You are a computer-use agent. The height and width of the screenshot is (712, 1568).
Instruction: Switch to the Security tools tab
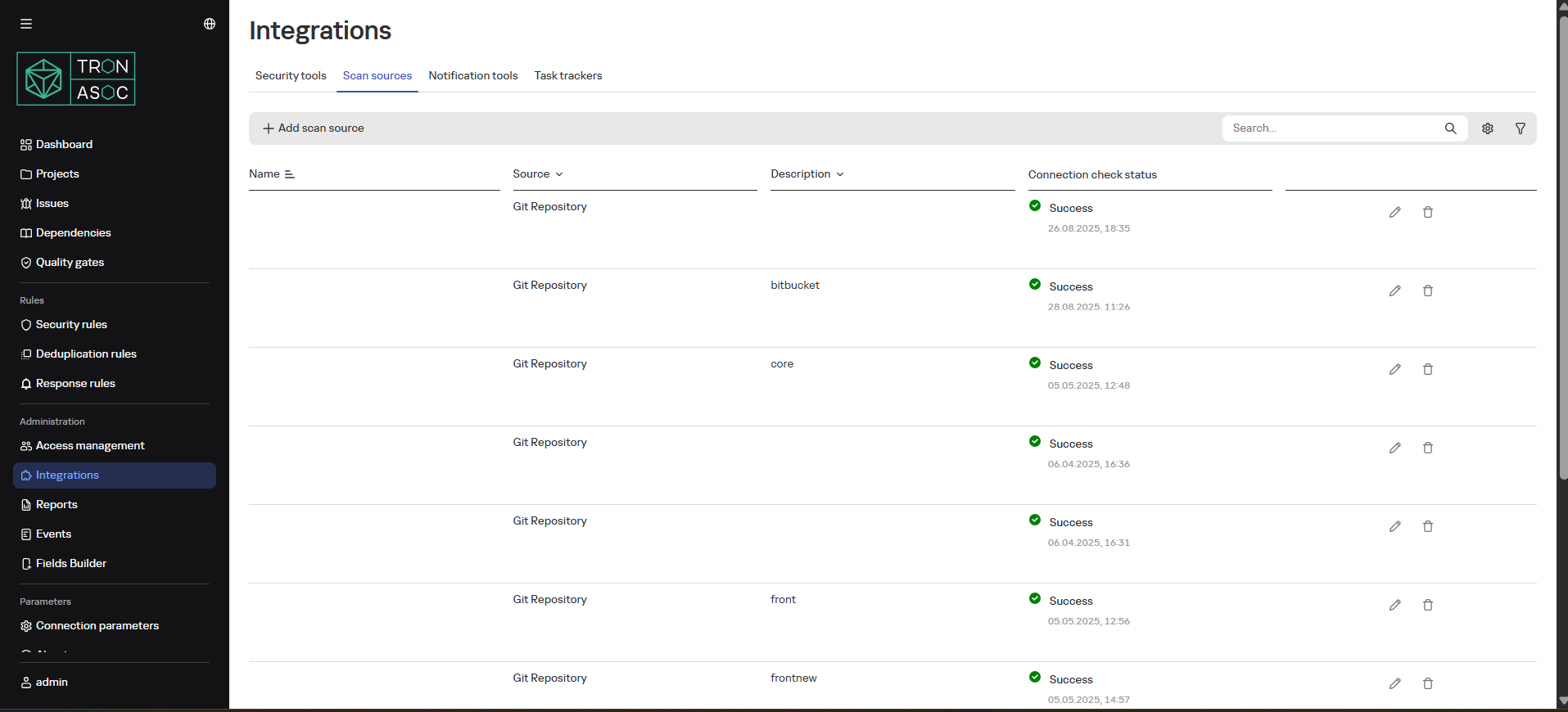coord(291,75)
